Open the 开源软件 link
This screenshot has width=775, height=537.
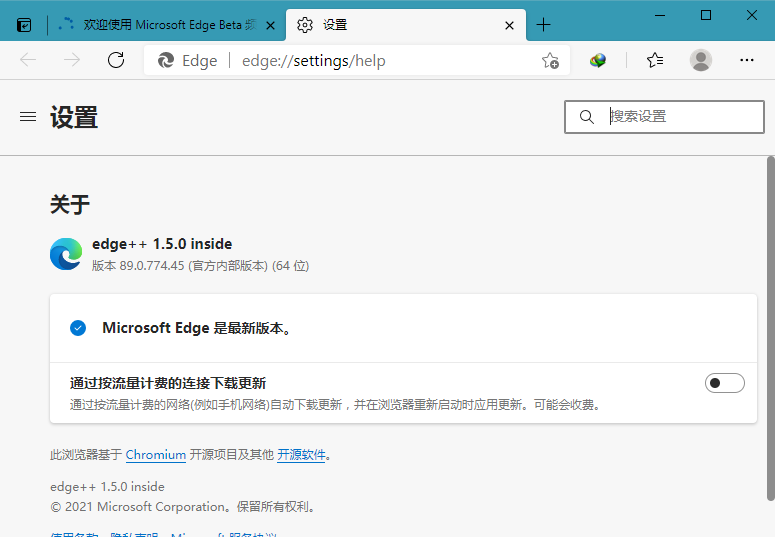point(301,454)
